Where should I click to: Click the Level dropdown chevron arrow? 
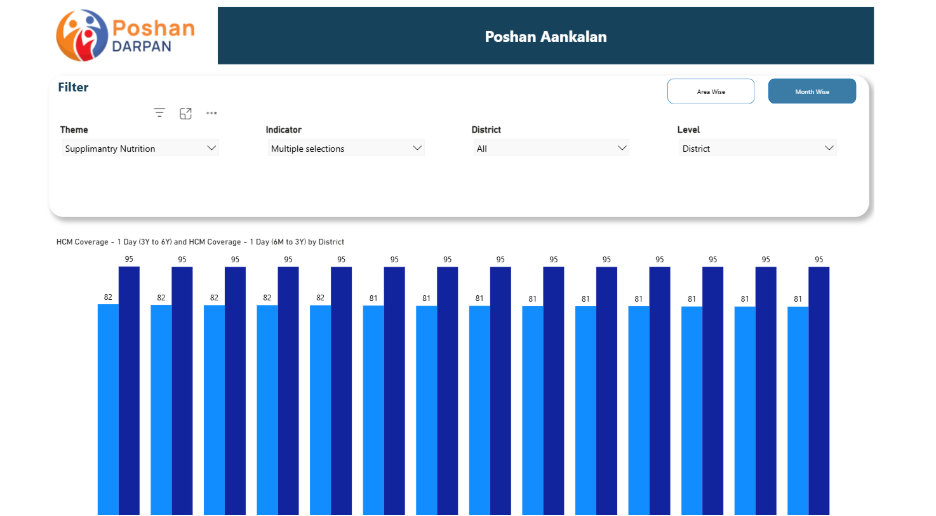pos(829,148)
